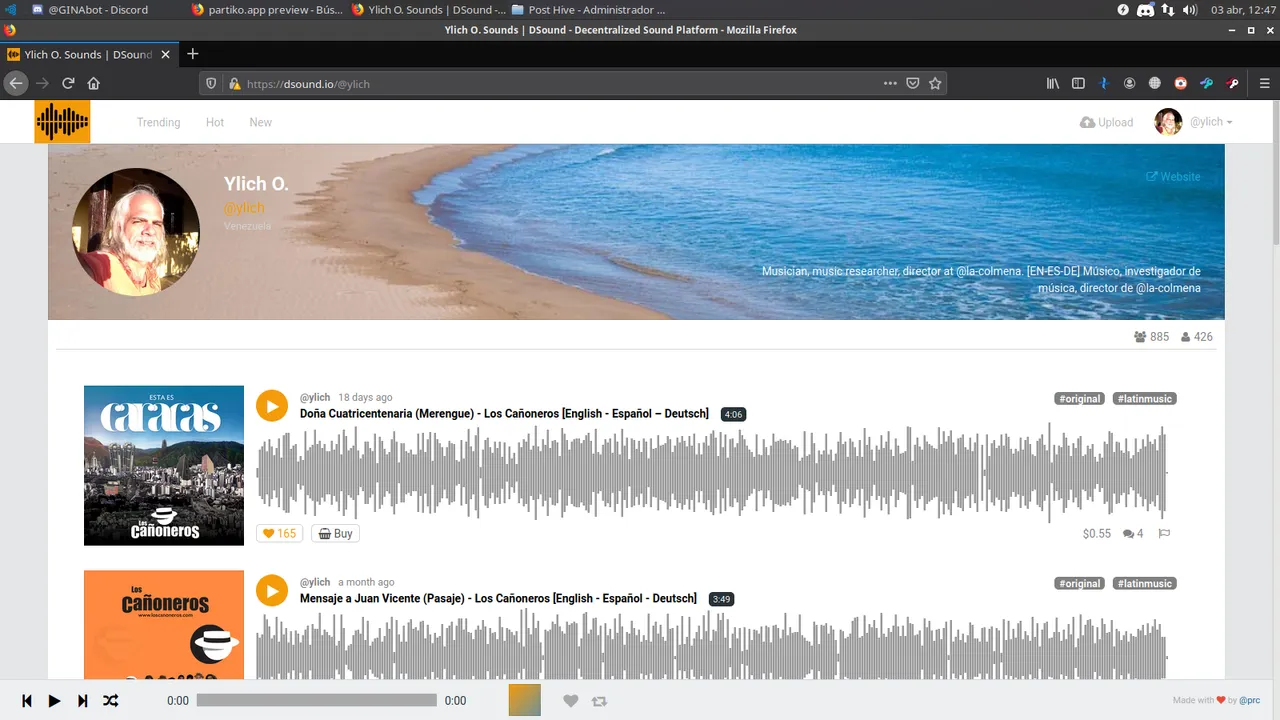1280x720 pixels.
Task: Click the @ylich author on the 18 days ago post
Action: [x=315, y=397]
